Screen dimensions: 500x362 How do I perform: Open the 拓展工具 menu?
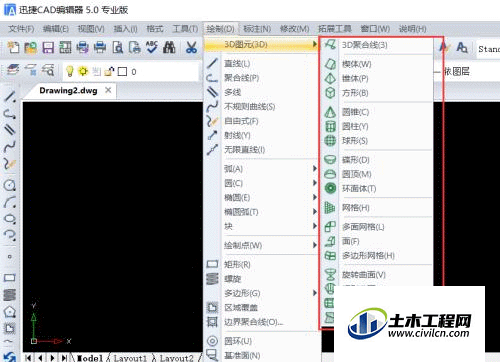coord(335,29)
